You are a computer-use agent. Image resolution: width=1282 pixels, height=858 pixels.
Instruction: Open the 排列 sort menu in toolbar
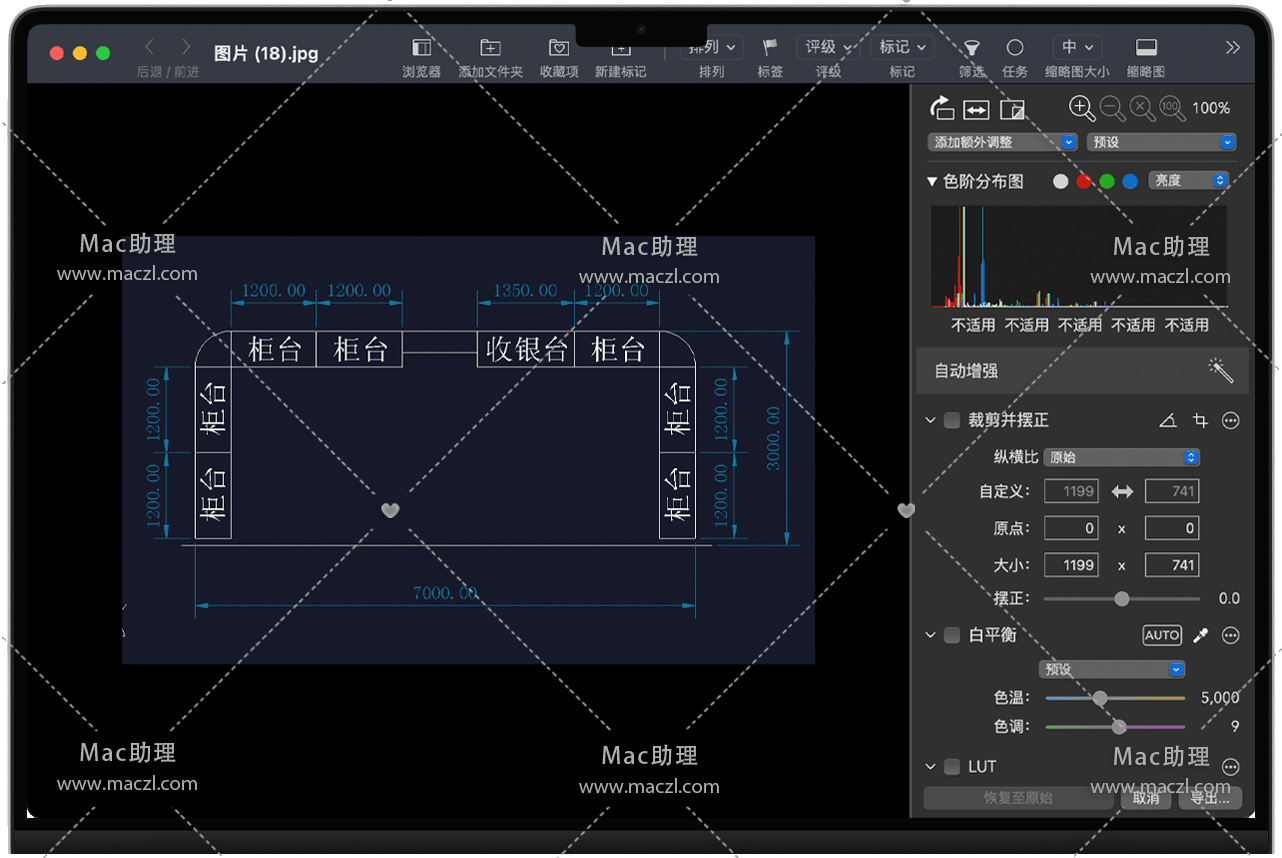(712, 47)
